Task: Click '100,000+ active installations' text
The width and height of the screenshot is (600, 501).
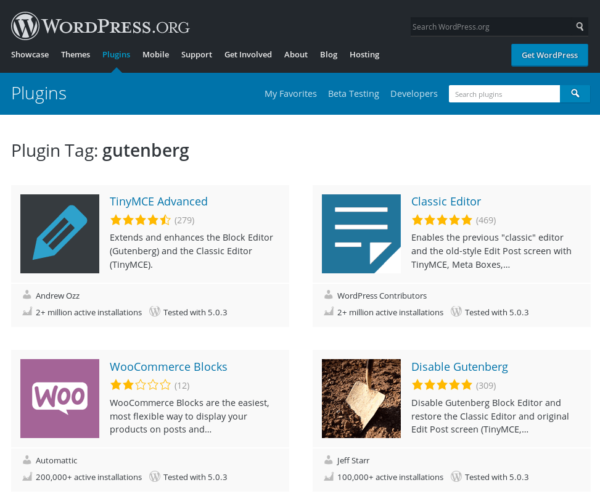Action: pyautogui.click(x=390, y=477)
